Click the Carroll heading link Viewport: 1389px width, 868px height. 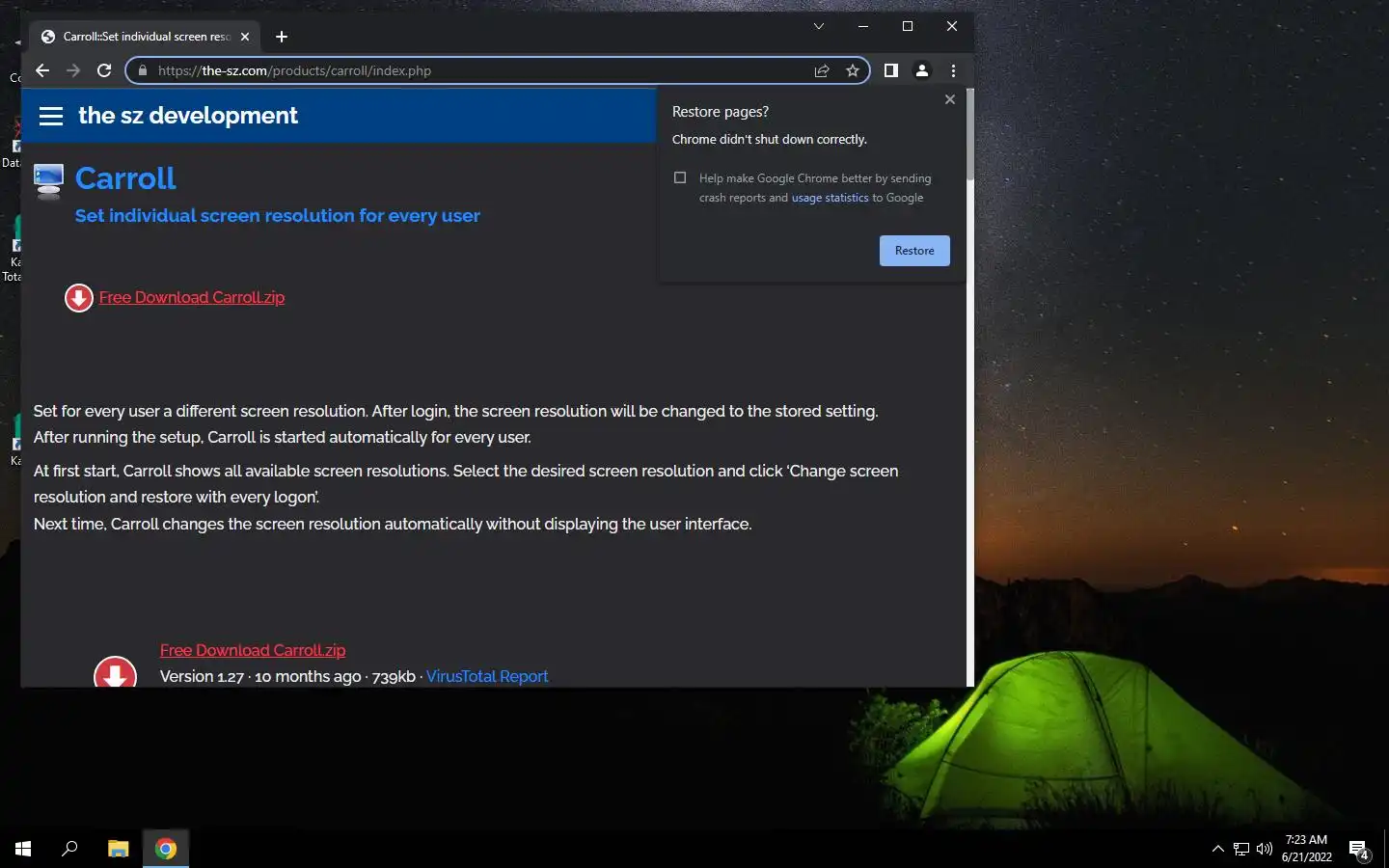click(125, 178)
